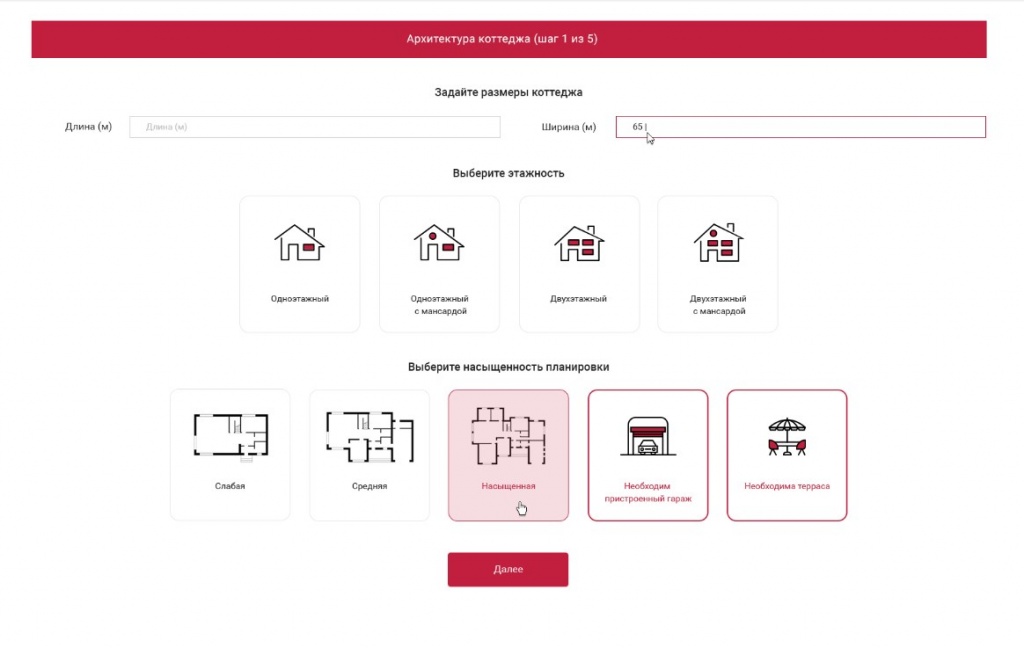Click the Выберите этажность heading
Viewport: 1024px width, 648px height.
509,173
